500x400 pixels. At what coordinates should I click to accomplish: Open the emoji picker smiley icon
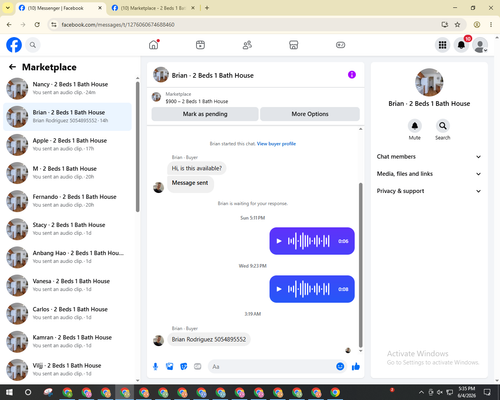(340, 367)
